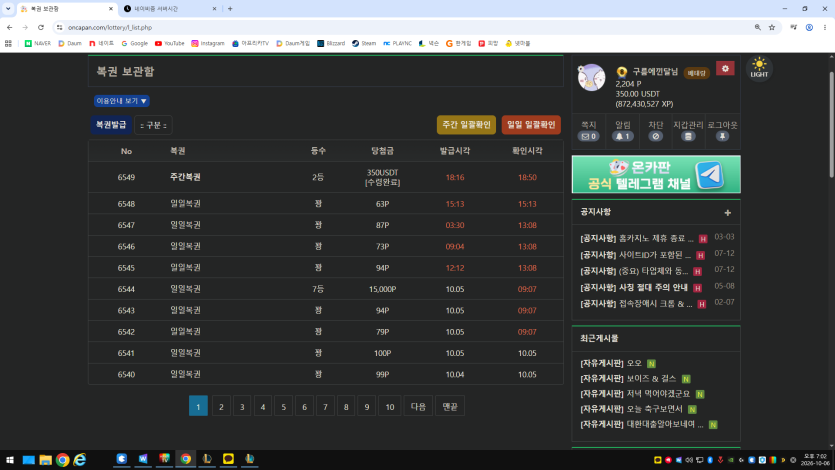Open the 차단 block icon

click(656, 136)
